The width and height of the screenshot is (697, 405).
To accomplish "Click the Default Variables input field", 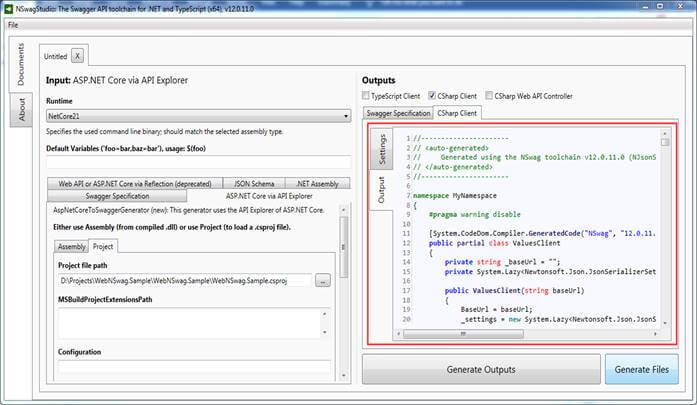I will (198, 162).
